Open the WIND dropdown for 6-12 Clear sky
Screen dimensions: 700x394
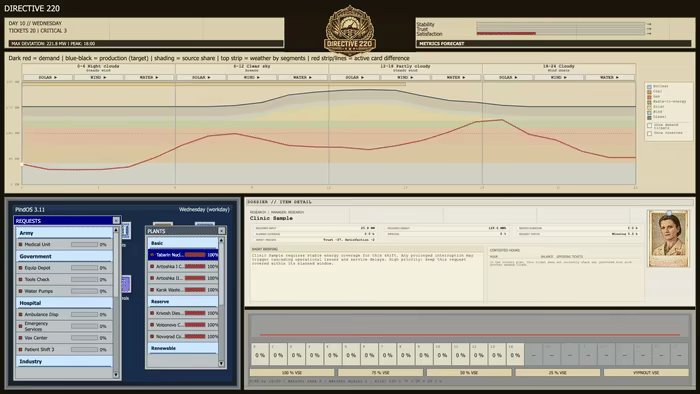click(252, 77)
